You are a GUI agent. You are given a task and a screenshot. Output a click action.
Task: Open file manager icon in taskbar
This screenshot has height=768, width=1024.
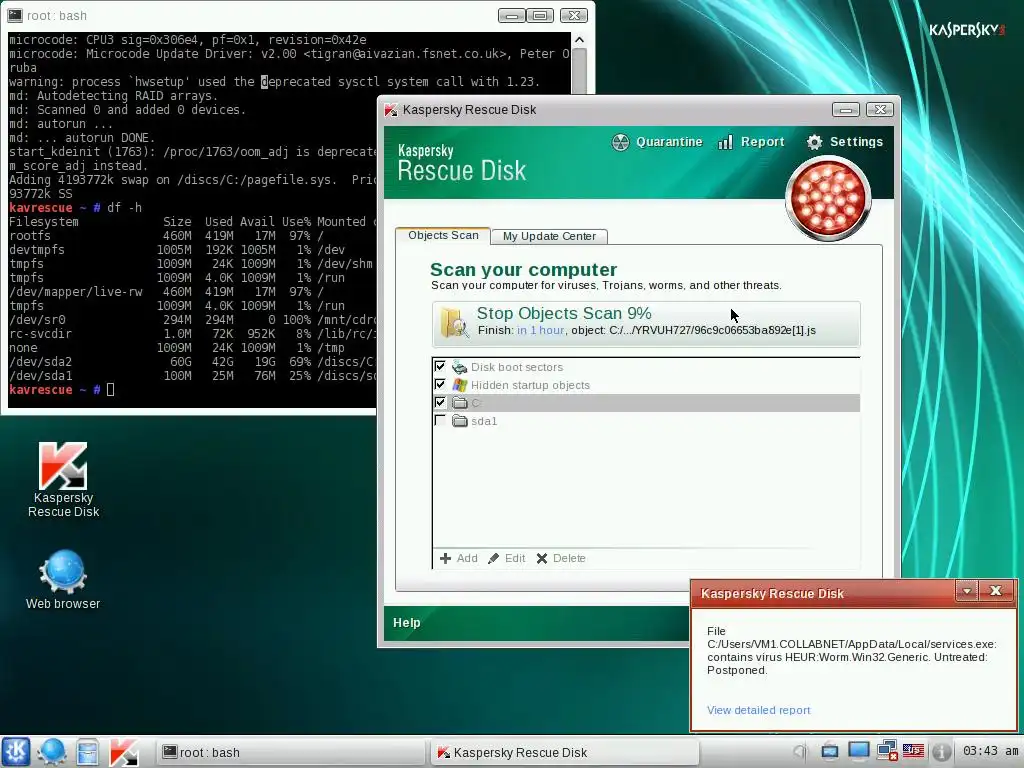(87, 752)
